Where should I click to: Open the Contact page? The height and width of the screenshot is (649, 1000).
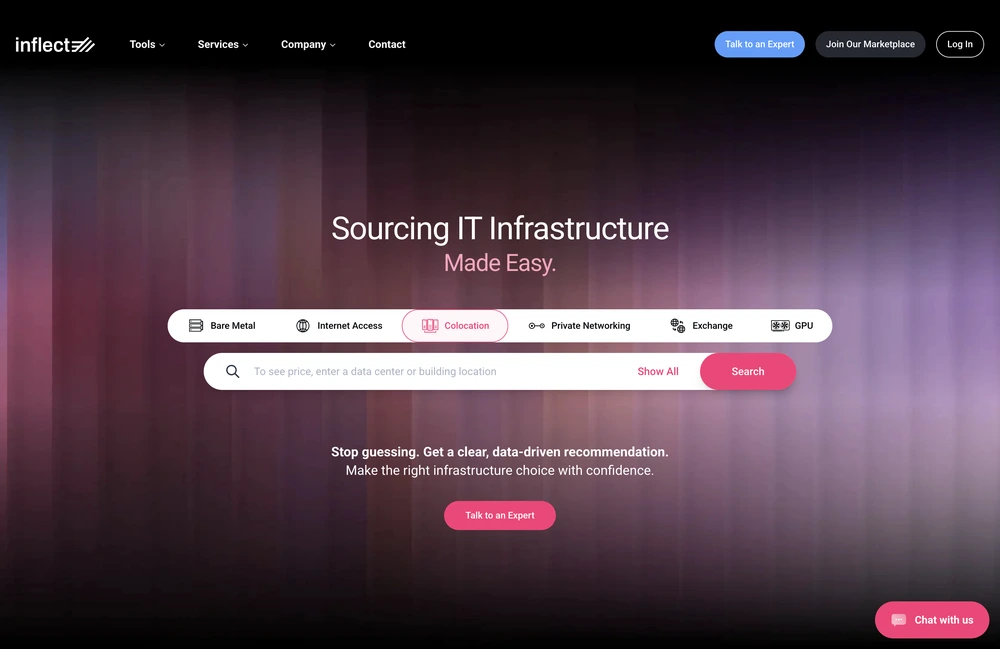tap(386, 44)
